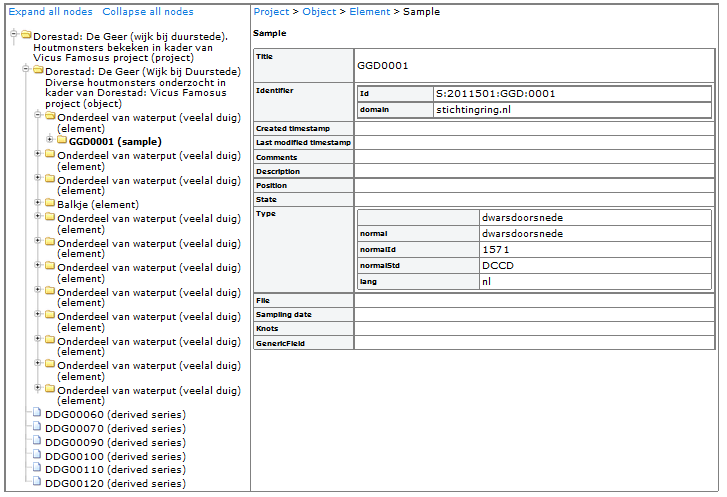
Task: Click the State field label
Action: 266,199
